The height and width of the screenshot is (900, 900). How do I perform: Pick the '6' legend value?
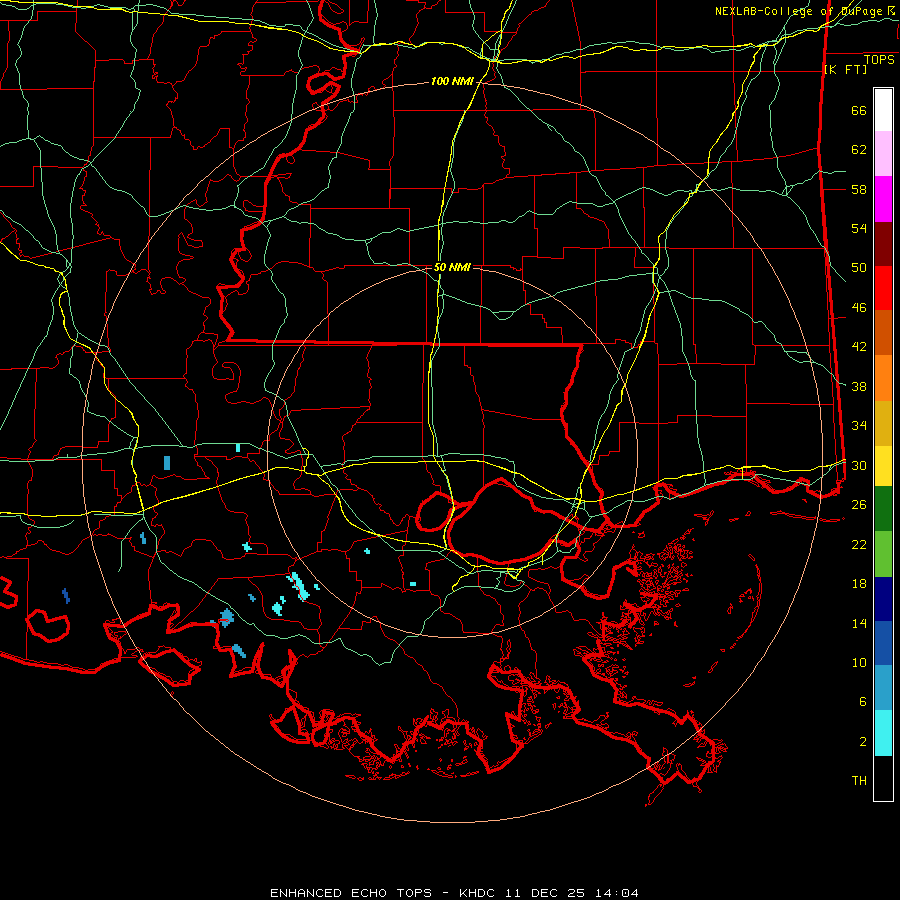[863, 702]
